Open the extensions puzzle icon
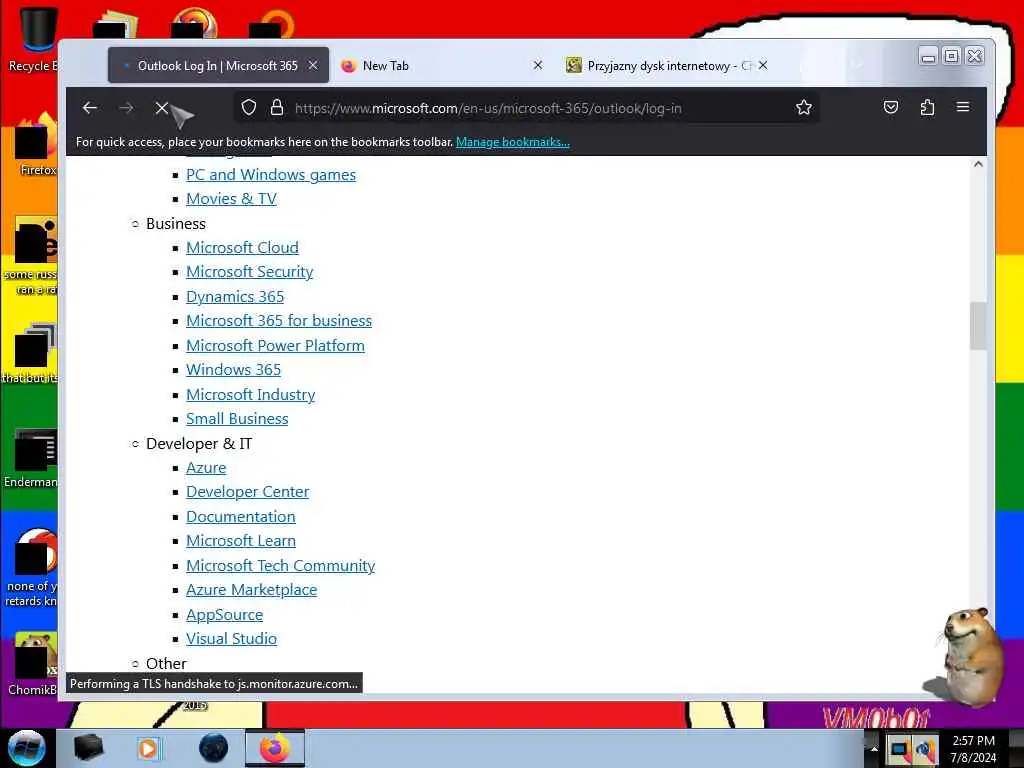Viewport: 1024px width, 768px height. pos(927,107)
